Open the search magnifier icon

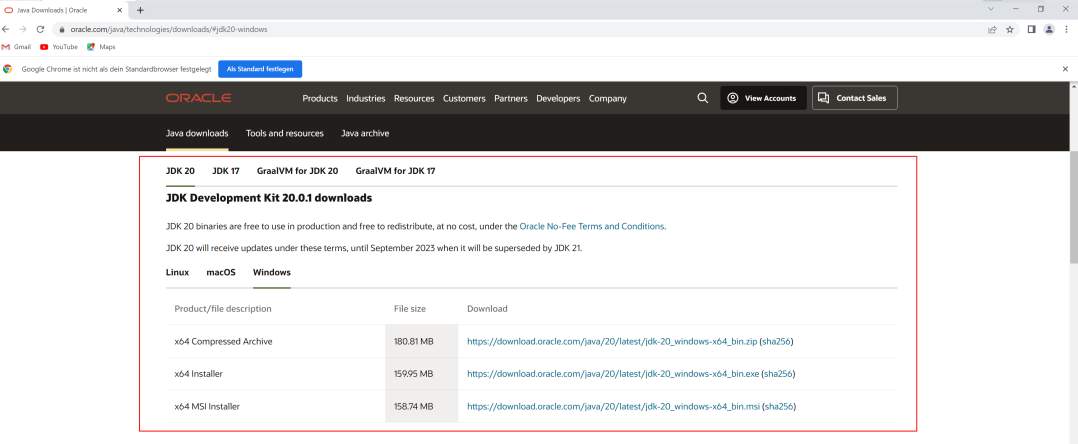pos(702,98)
